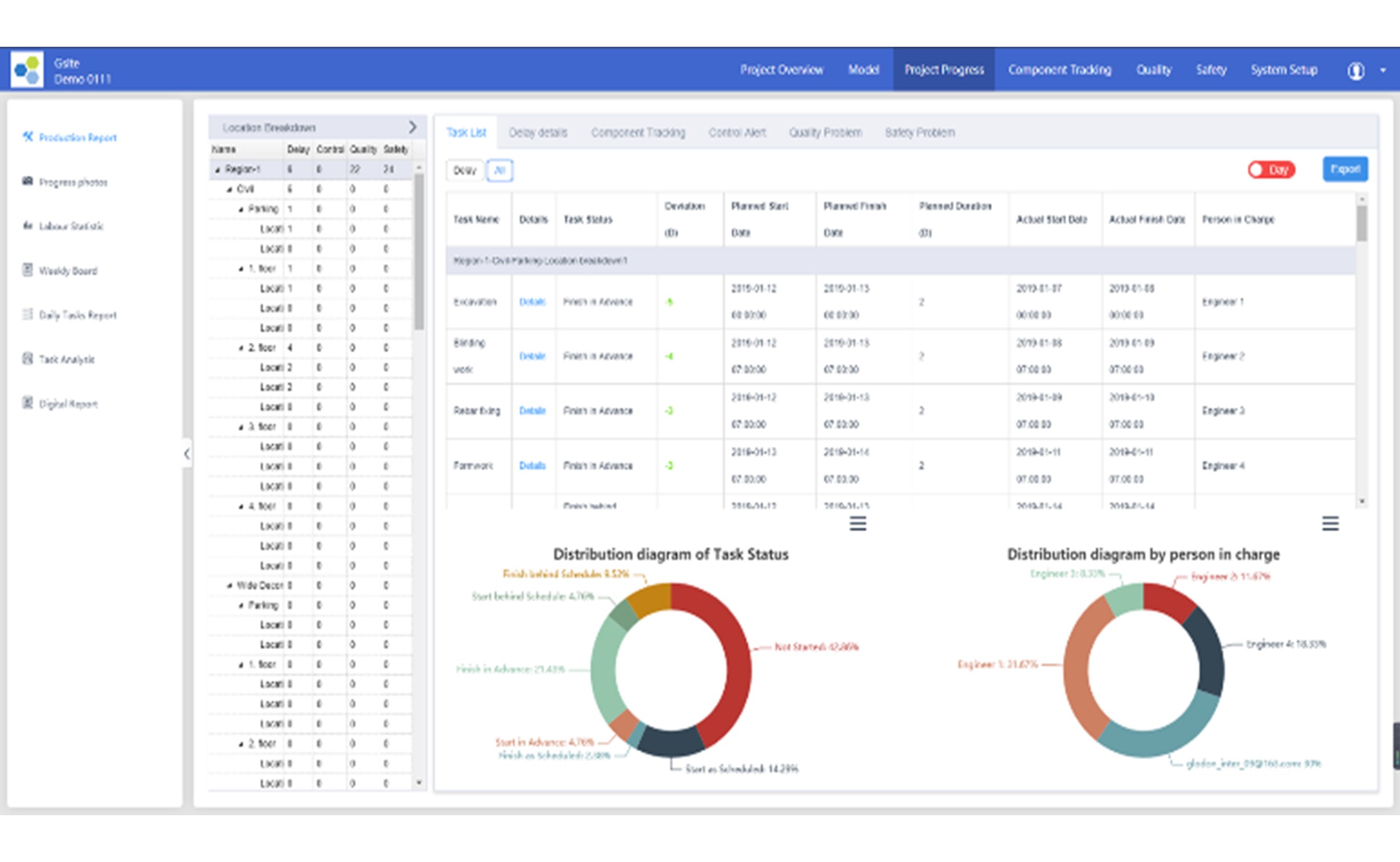This screenshot has width=1400, height=862.
Task: Click the Quality column header in tree
Action: pyautogui.click(x=363, y=149)
